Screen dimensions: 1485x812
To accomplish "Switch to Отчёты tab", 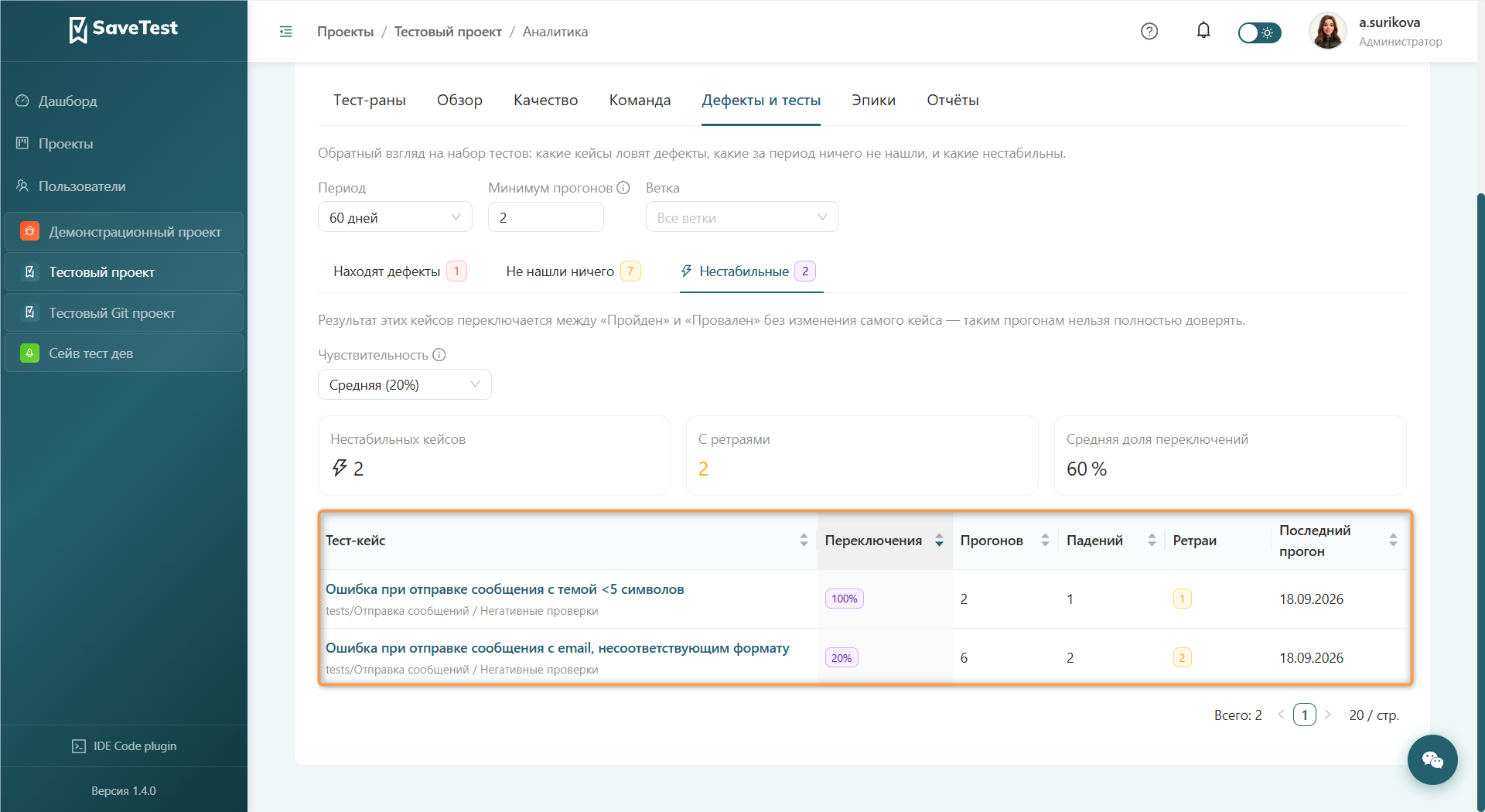I will tap(953, 101).
